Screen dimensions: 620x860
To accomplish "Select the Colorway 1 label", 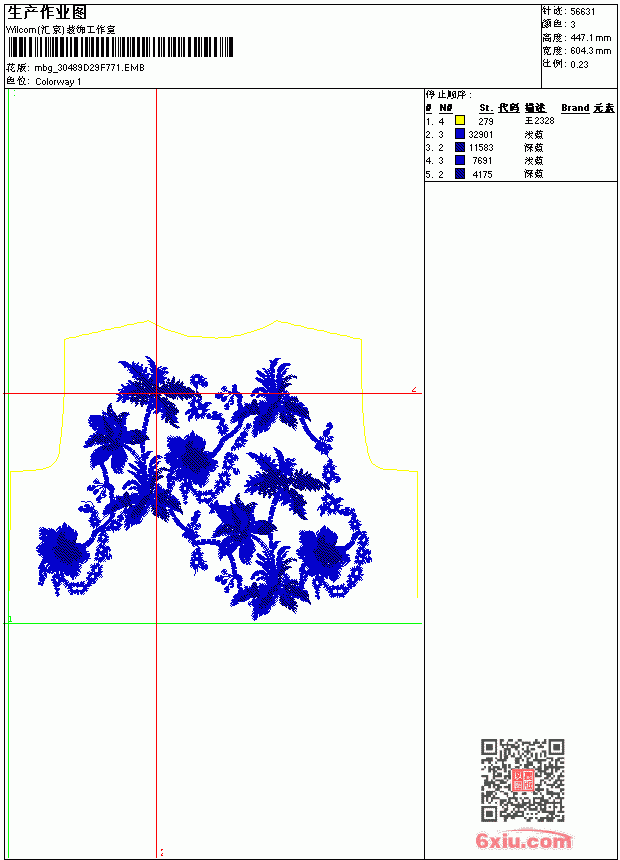I will coord(58,82).
